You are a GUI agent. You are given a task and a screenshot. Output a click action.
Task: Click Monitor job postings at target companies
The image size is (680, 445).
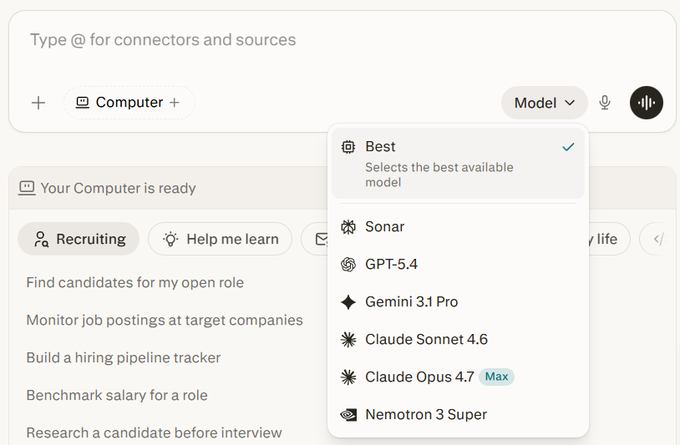164,321
